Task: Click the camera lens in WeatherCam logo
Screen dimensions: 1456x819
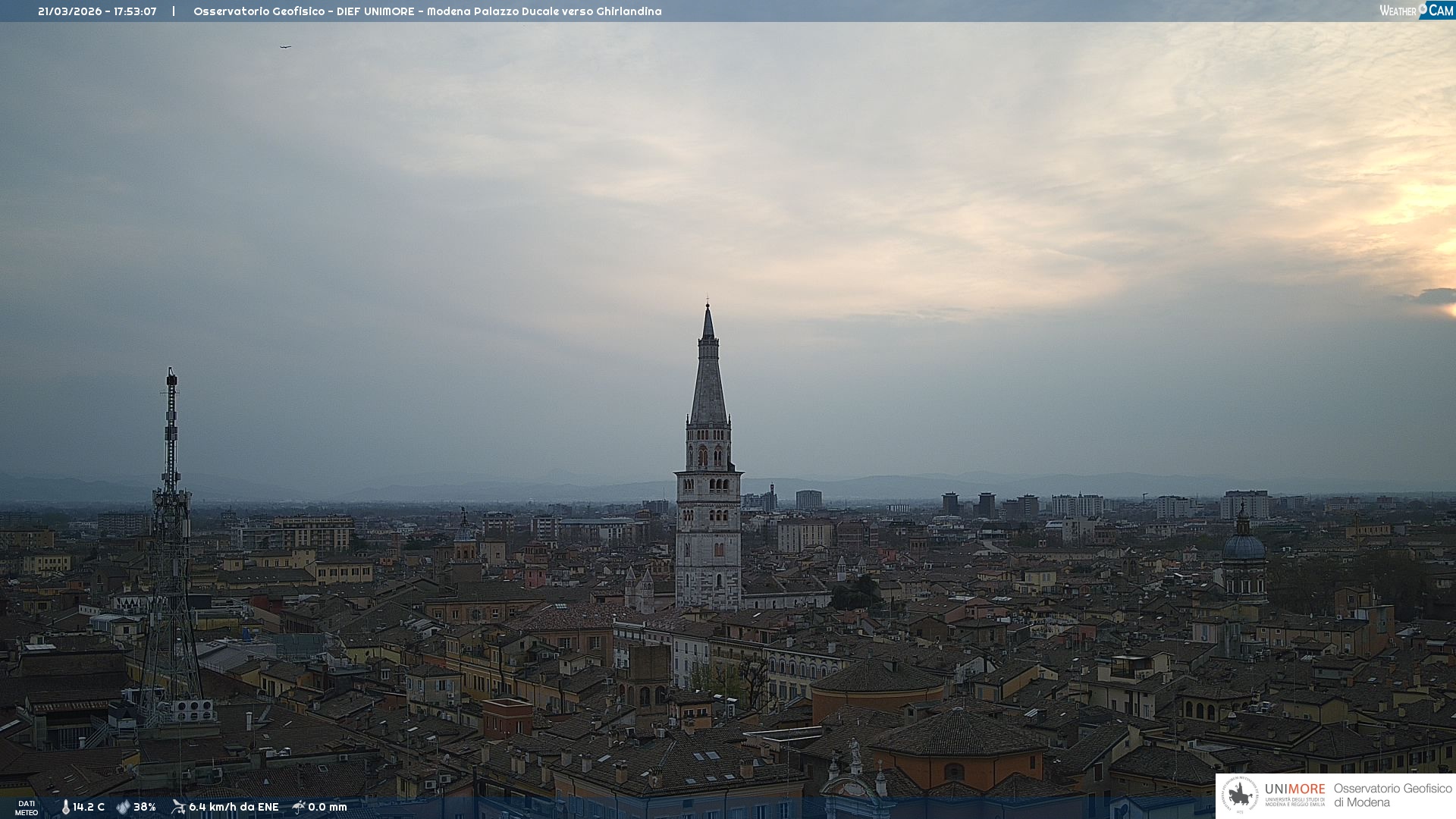Action: coord(1423,9)
